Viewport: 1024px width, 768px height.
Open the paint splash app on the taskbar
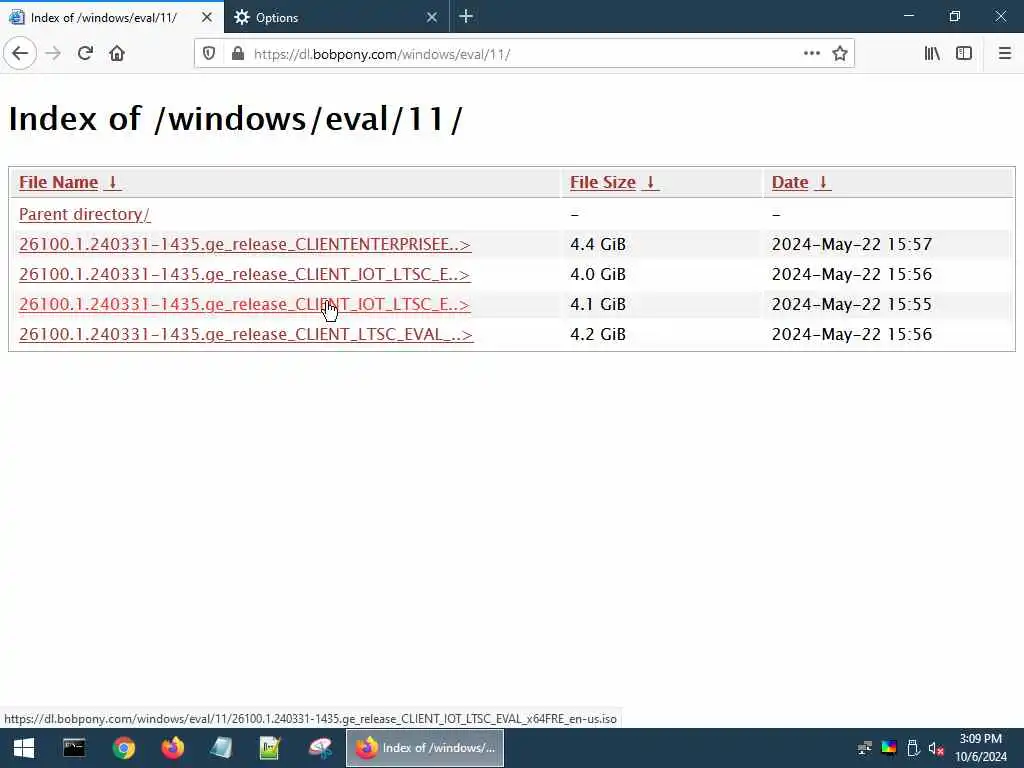click(320, 748)
